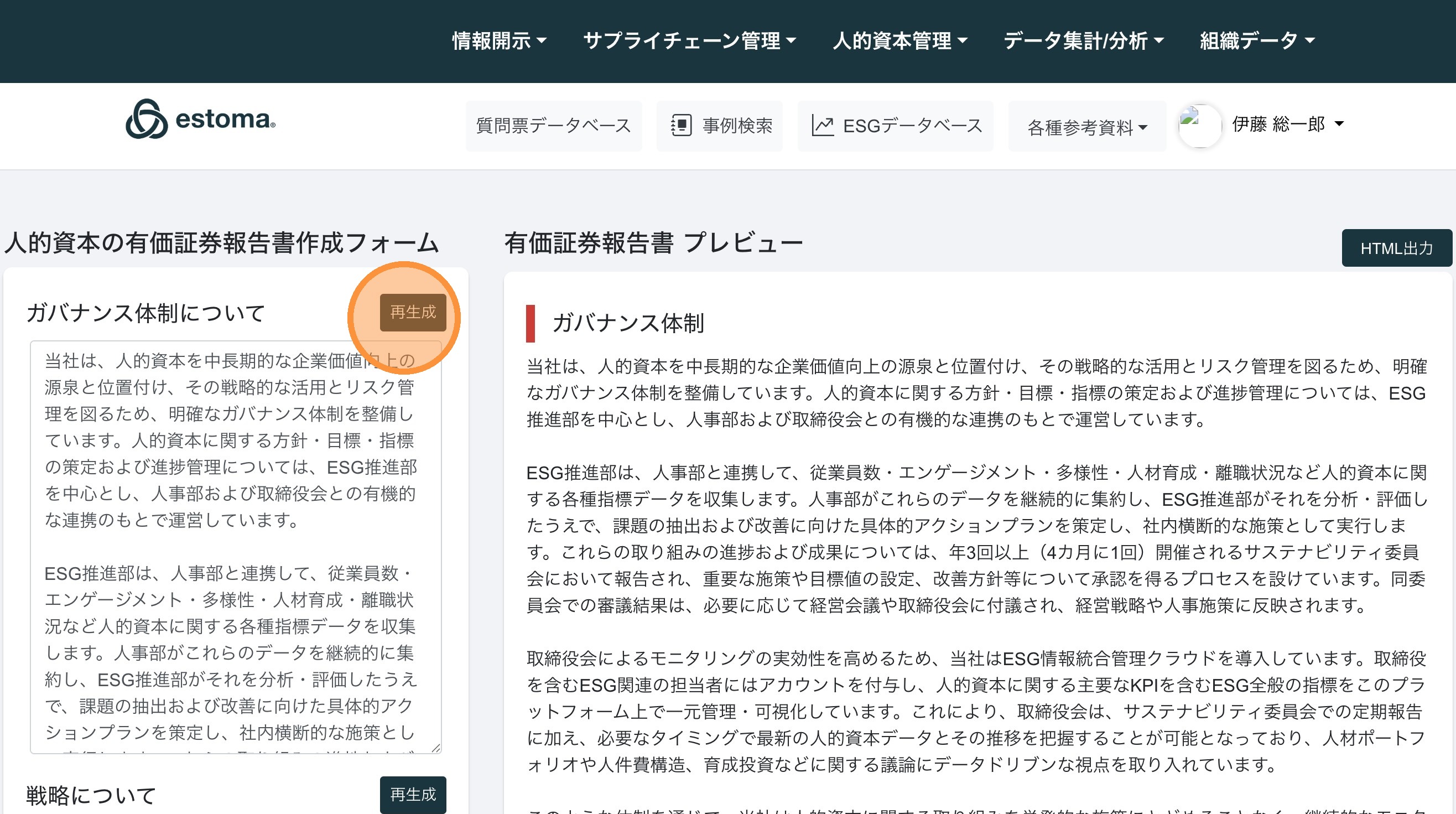Click the ガバナンス体制 preview heading
The height and width of the screenshot is (814, 1456).
(x=627, y=323)
